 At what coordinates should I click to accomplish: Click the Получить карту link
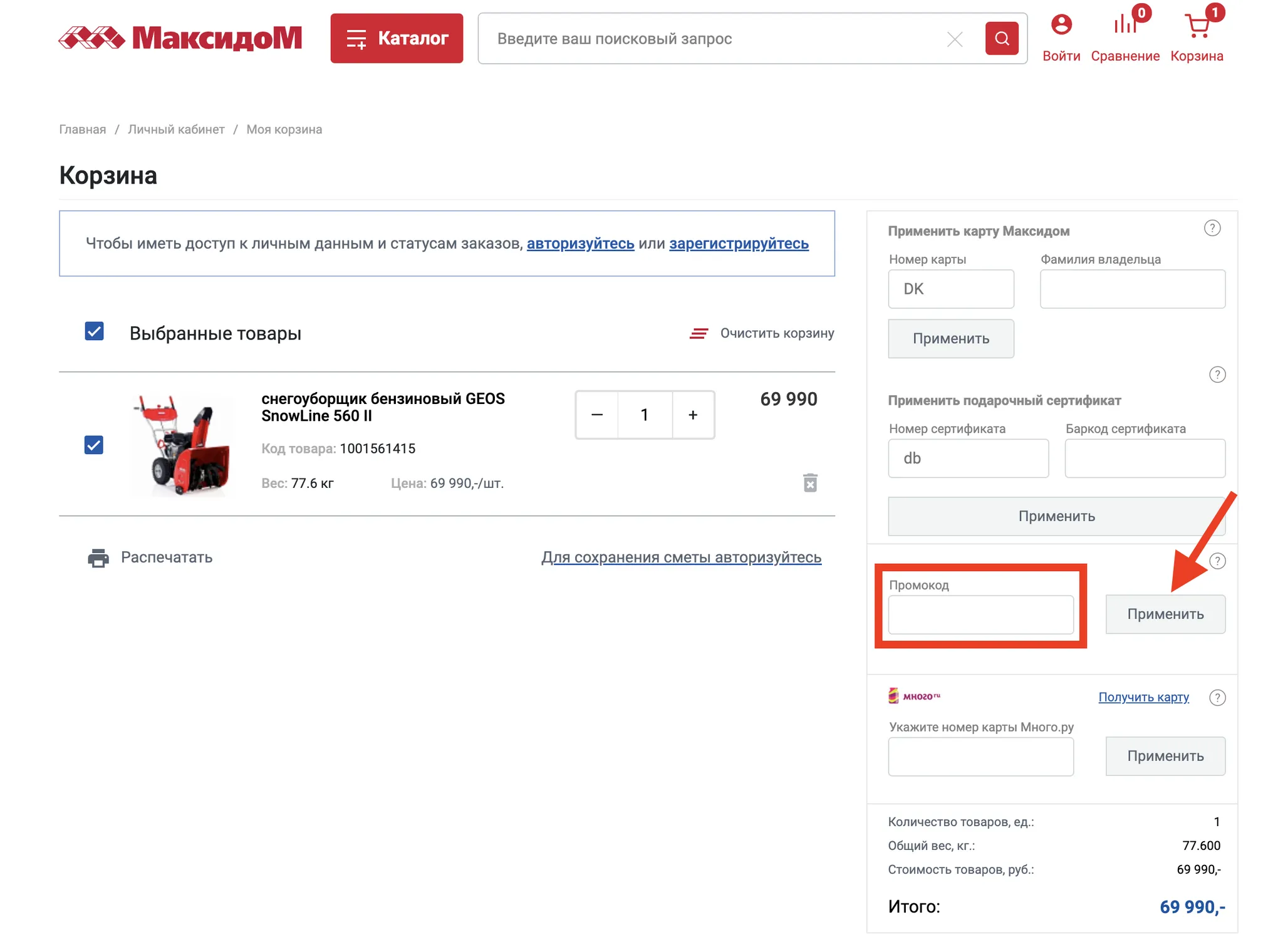click(x=1143, y=697)
